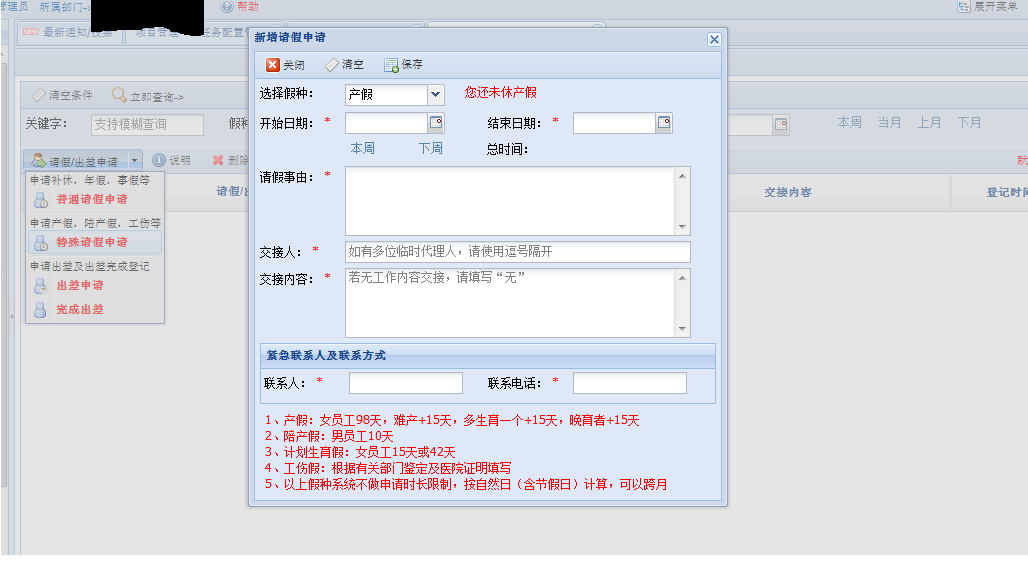Viewport: 1028px width, 561px height.
Task: Expand the 选择假种 dropdown arrow
Action: click(x=435, y=95)
